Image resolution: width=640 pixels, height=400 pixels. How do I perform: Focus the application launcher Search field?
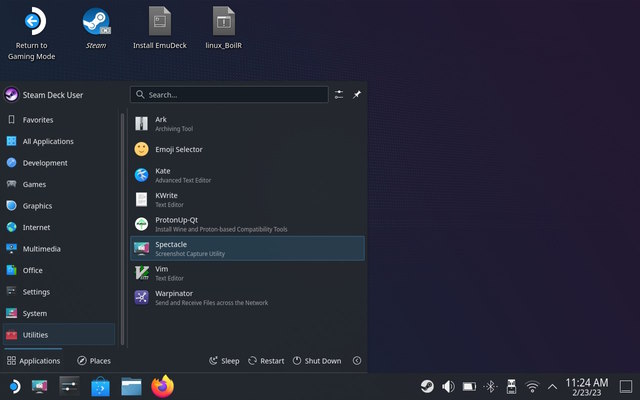(x=229, y=95)
